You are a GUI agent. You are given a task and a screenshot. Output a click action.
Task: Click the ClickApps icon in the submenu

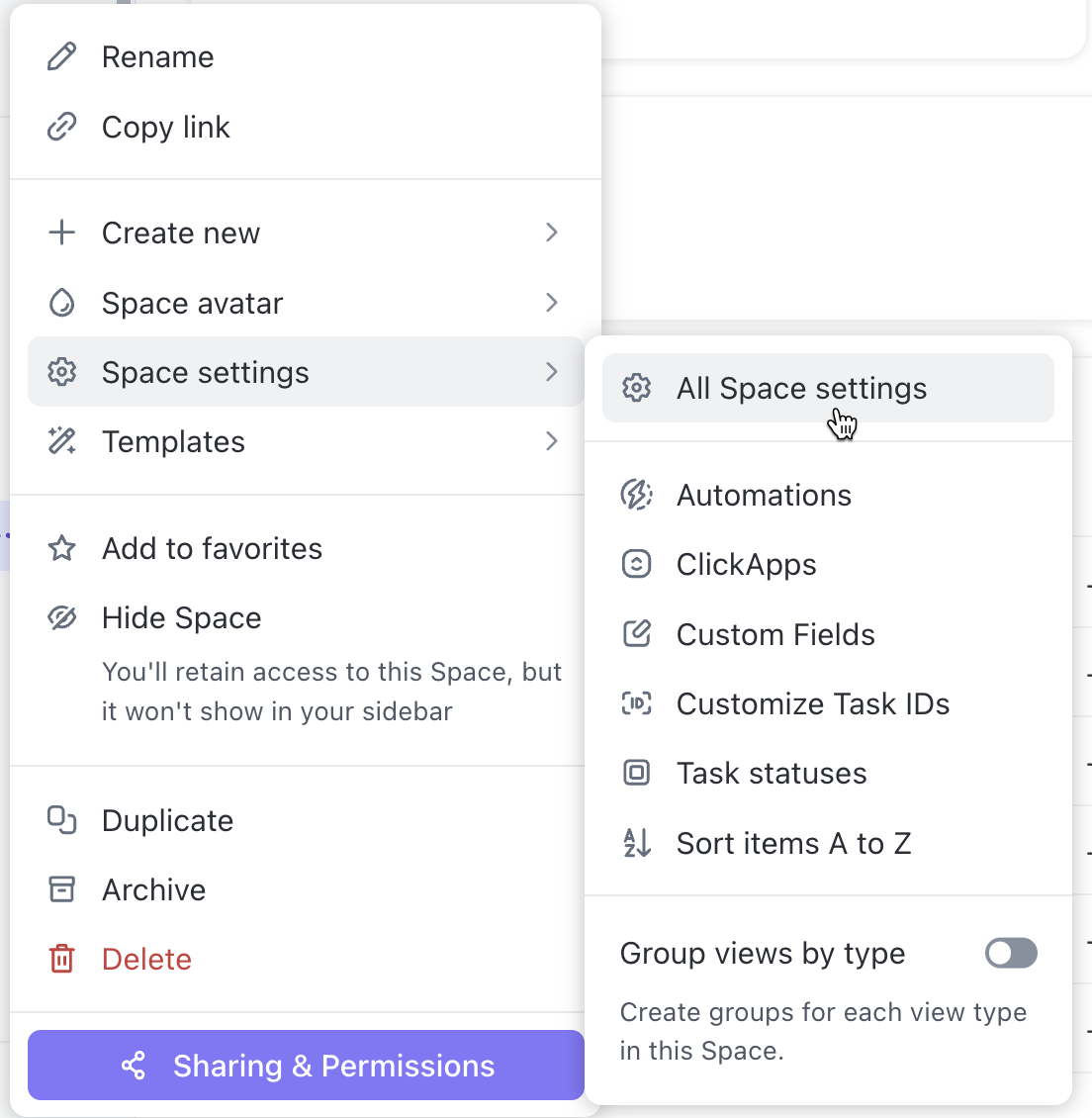pos(637,564)
